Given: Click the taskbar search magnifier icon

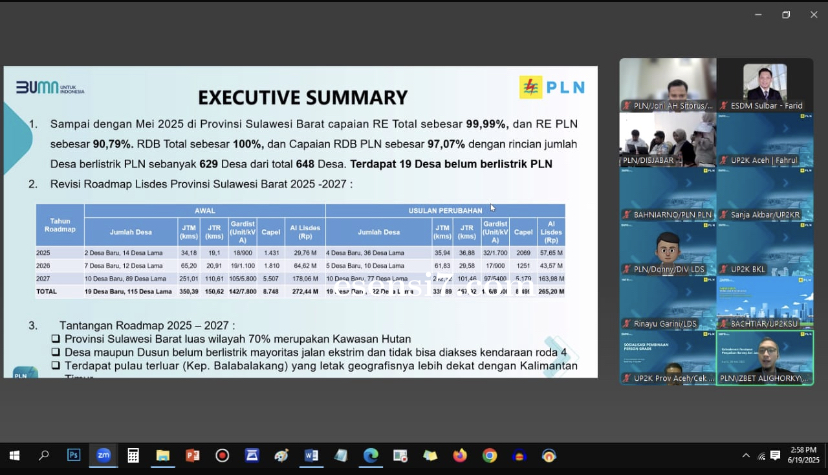Looking at the screenshot, I should (44, 455).
